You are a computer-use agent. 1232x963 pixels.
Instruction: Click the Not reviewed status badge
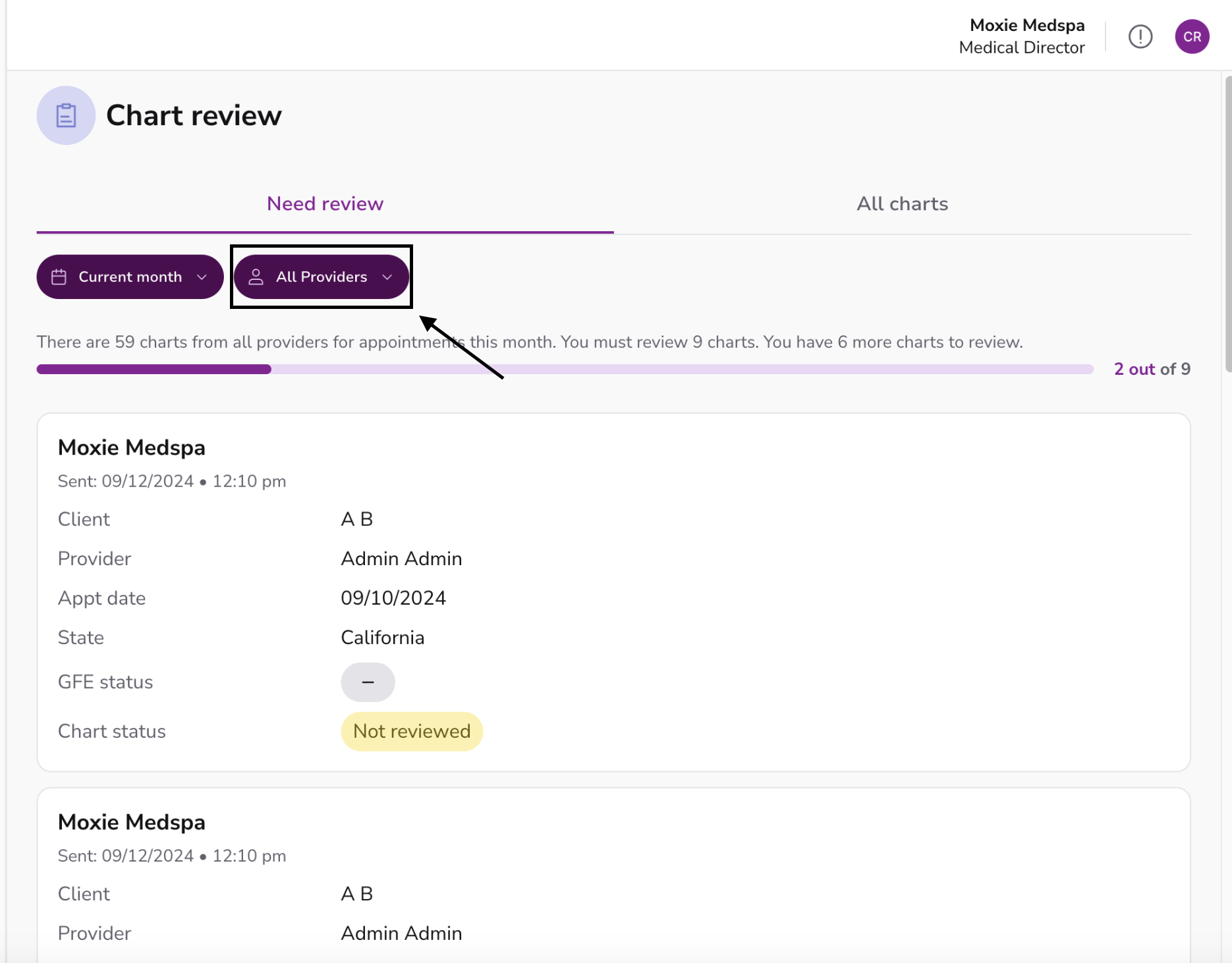(x=412, y=731)
